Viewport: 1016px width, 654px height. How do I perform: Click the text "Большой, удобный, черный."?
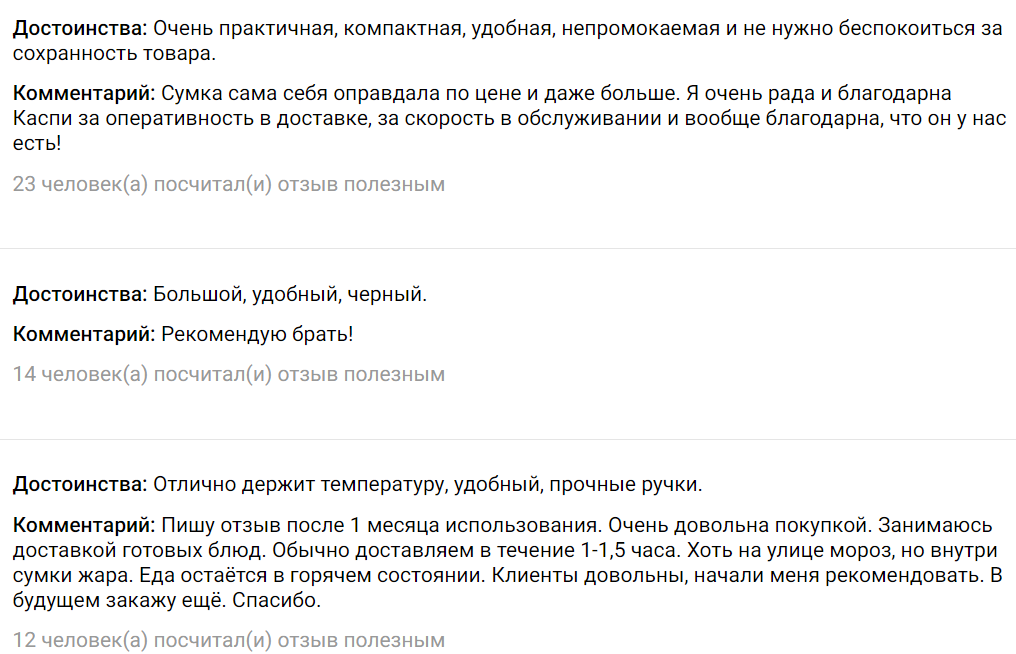pos(289,294)
